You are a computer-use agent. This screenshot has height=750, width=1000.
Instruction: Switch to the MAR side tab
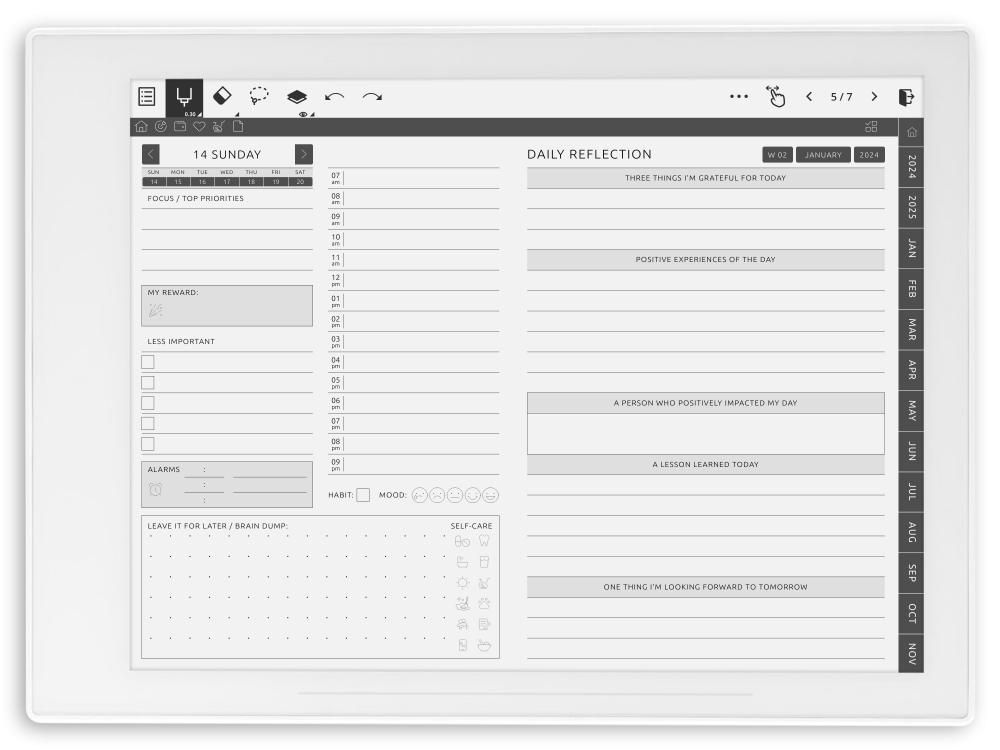tap(911, 330)
